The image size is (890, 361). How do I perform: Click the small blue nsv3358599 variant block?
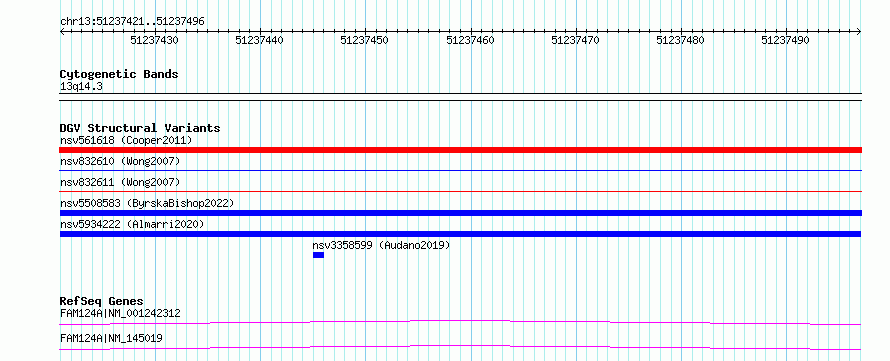tap(318, 255)
